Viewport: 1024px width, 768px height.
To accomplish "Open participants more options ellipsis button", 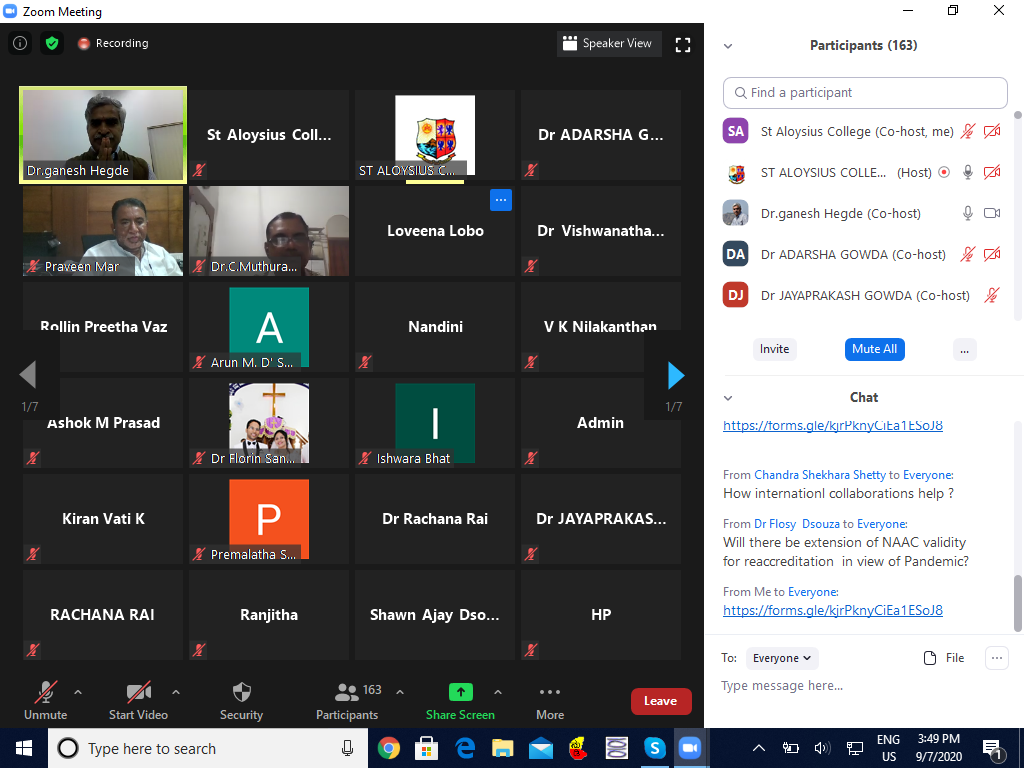I will (965, 349).
